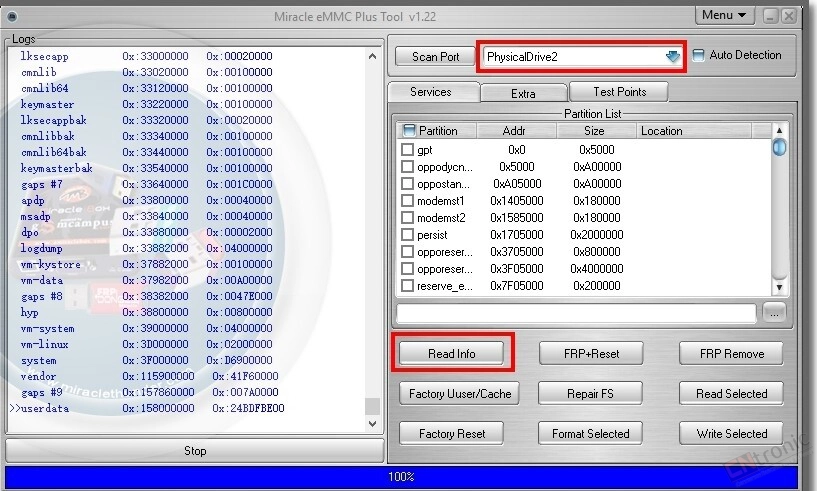
Task: Switch to the Extra tab
Action: (x=523, y=93)
